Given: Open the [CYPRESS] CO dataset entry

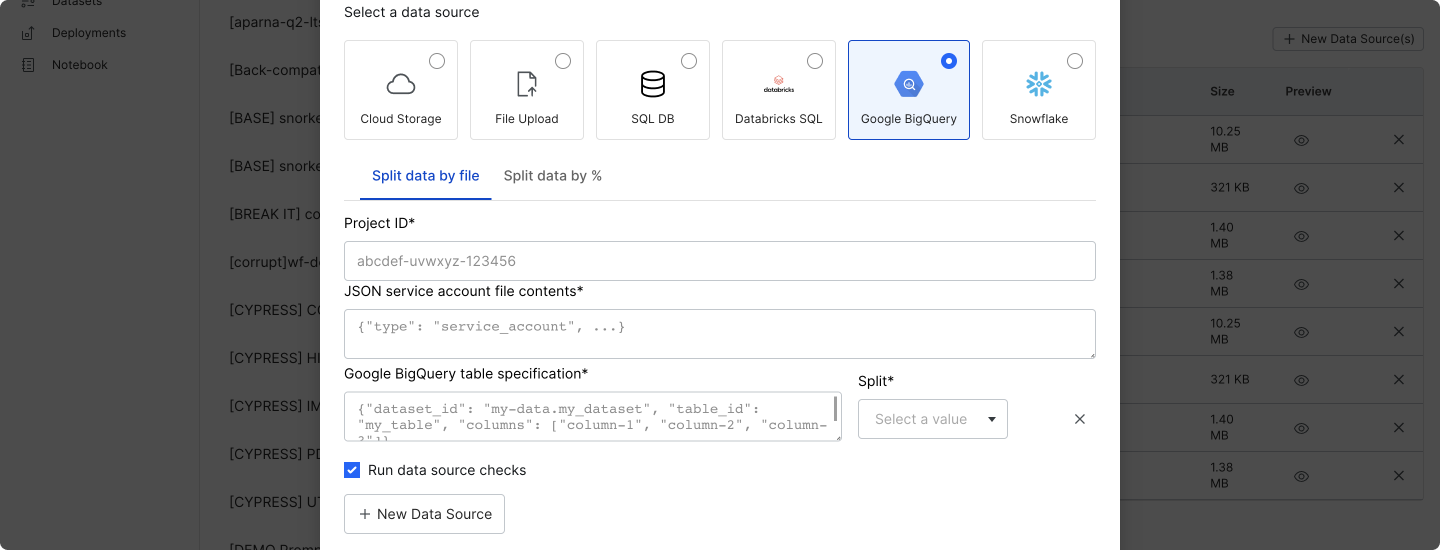Looking at the screenshot, I should click(275, 310).
